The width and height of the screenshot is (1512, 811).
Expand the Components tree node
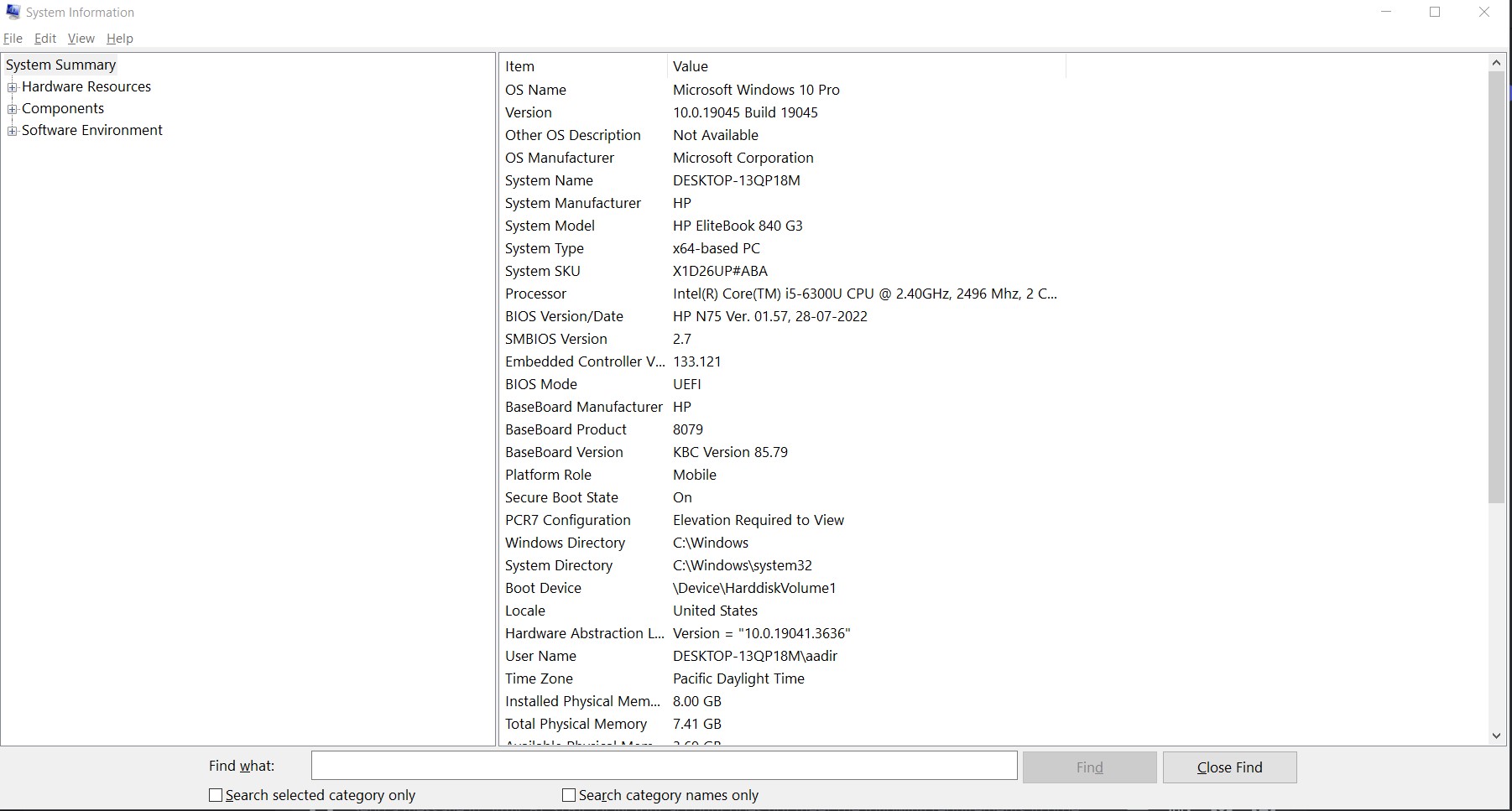(12, 109)
